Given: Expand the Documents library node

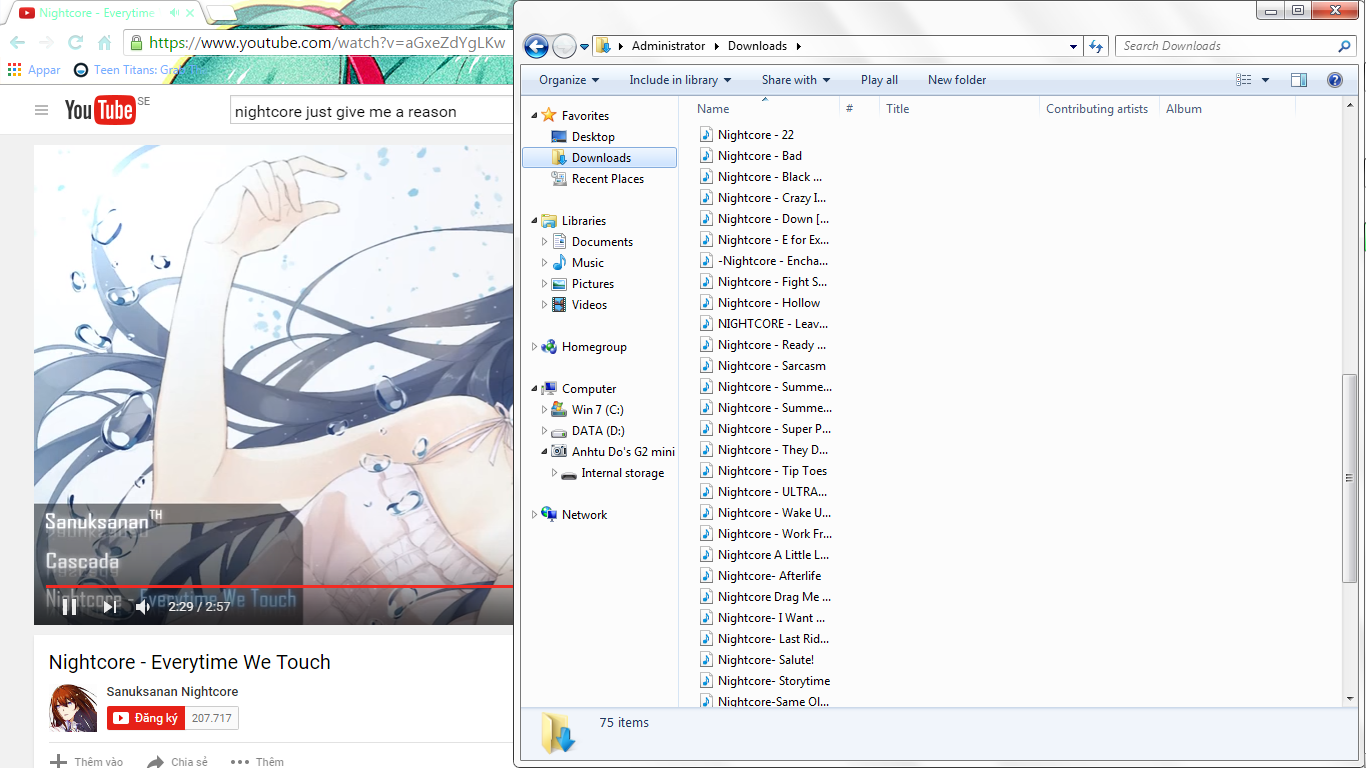Looking at the screenshot, I should (545, 242).
